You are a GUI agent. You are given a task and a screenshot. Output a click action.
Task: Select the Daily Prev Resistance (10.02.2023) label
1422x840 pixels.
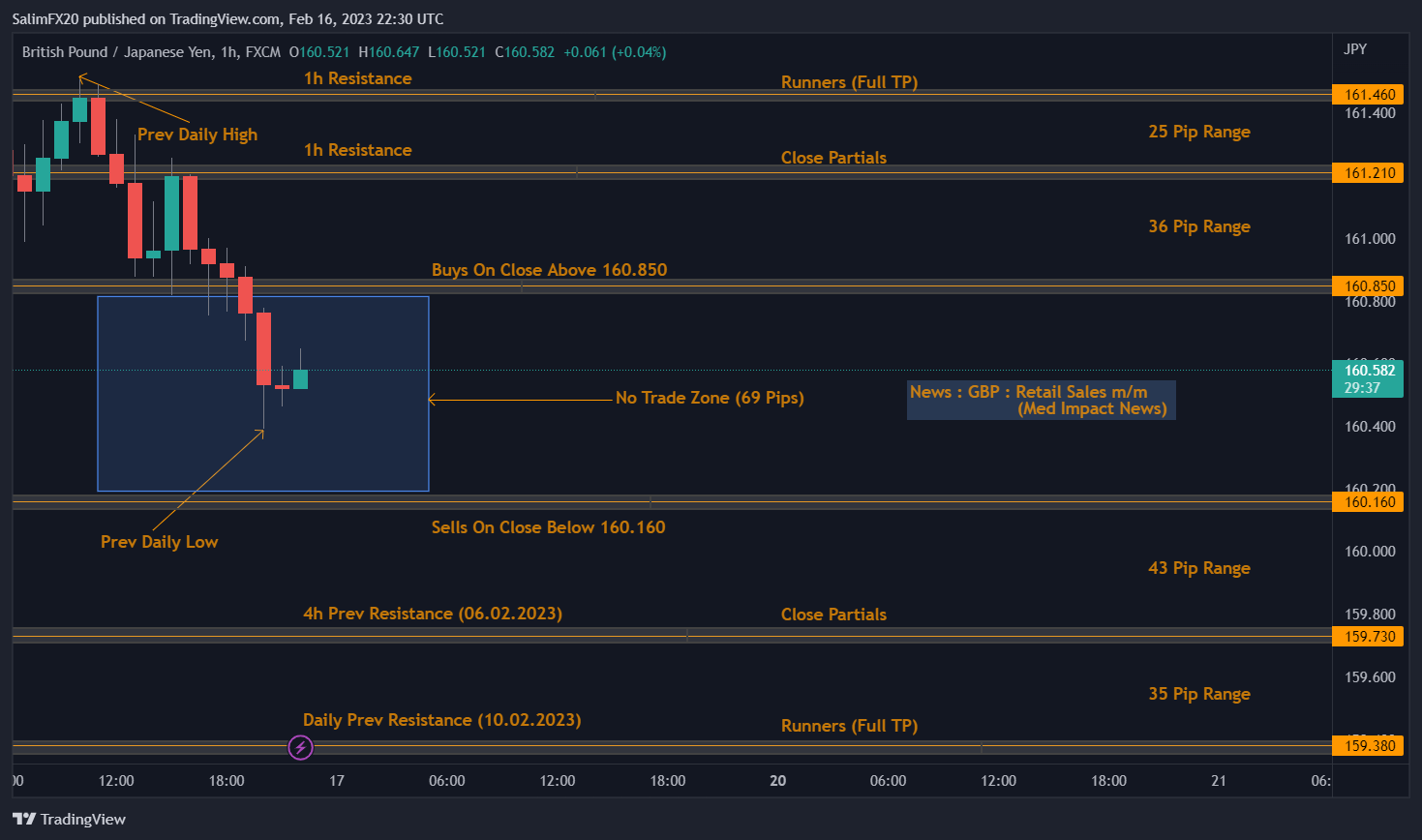[x=441, y=720]
